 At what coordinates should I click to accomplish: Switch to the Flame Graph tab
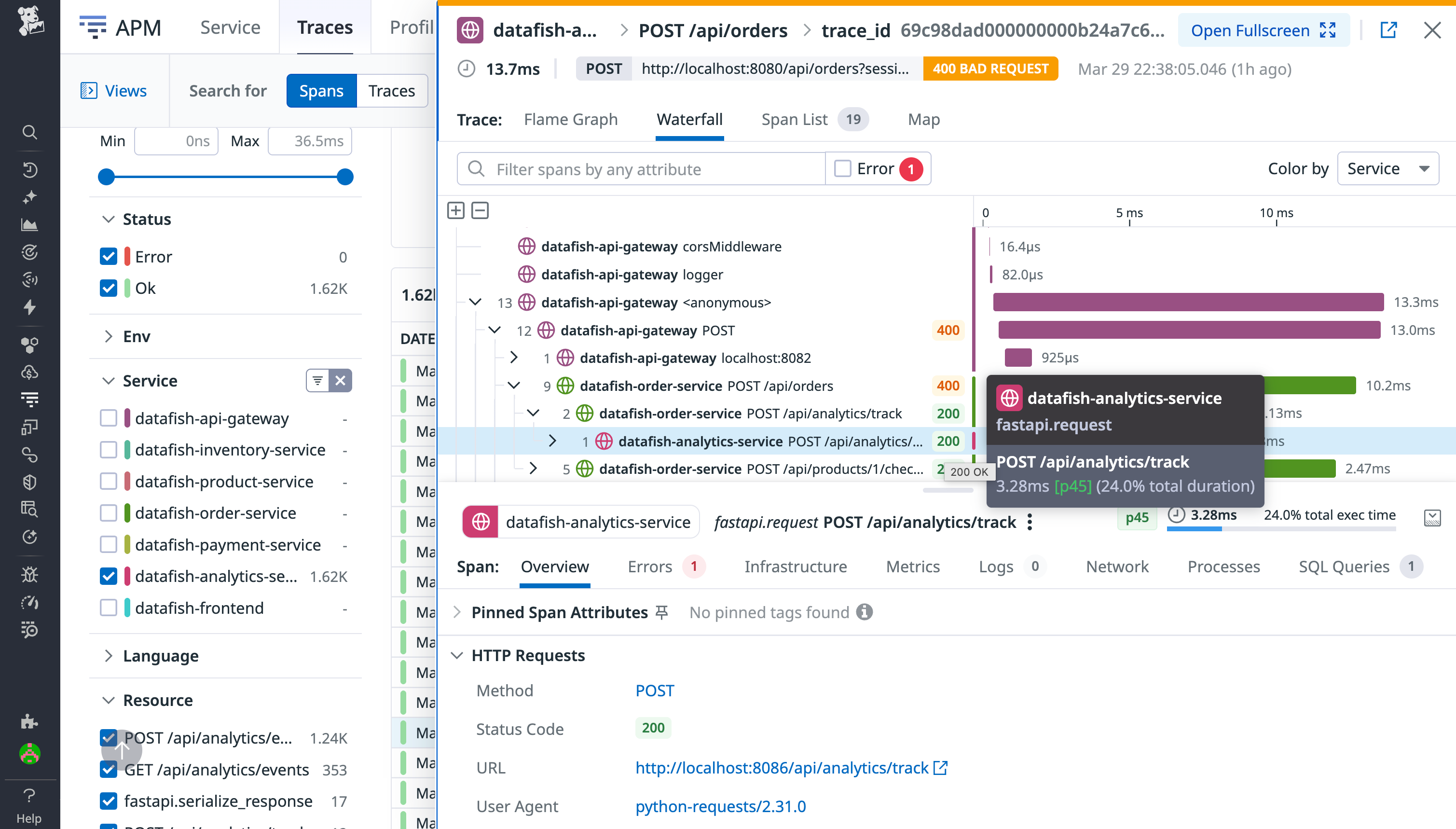(571, 119)
